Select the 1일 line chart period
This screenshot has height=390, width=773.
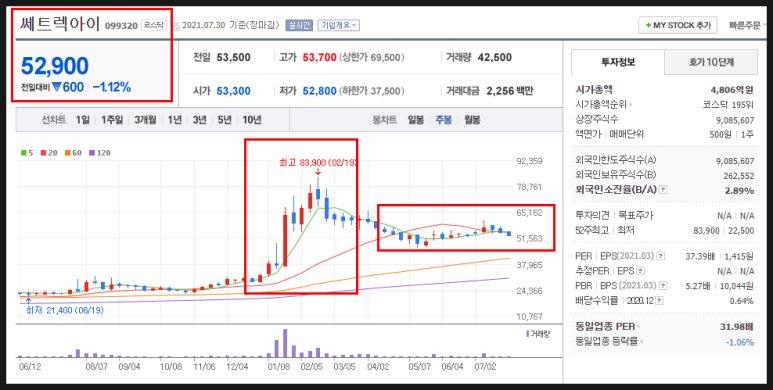click(83, 120)
